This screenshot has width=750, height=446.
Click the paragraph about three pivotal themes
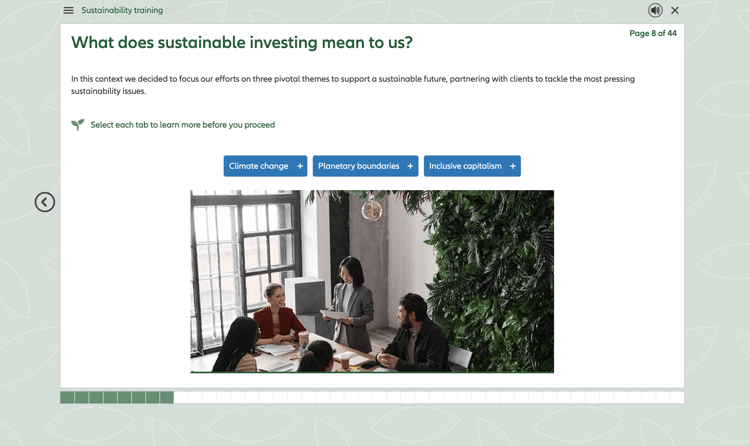pos(352,84)
